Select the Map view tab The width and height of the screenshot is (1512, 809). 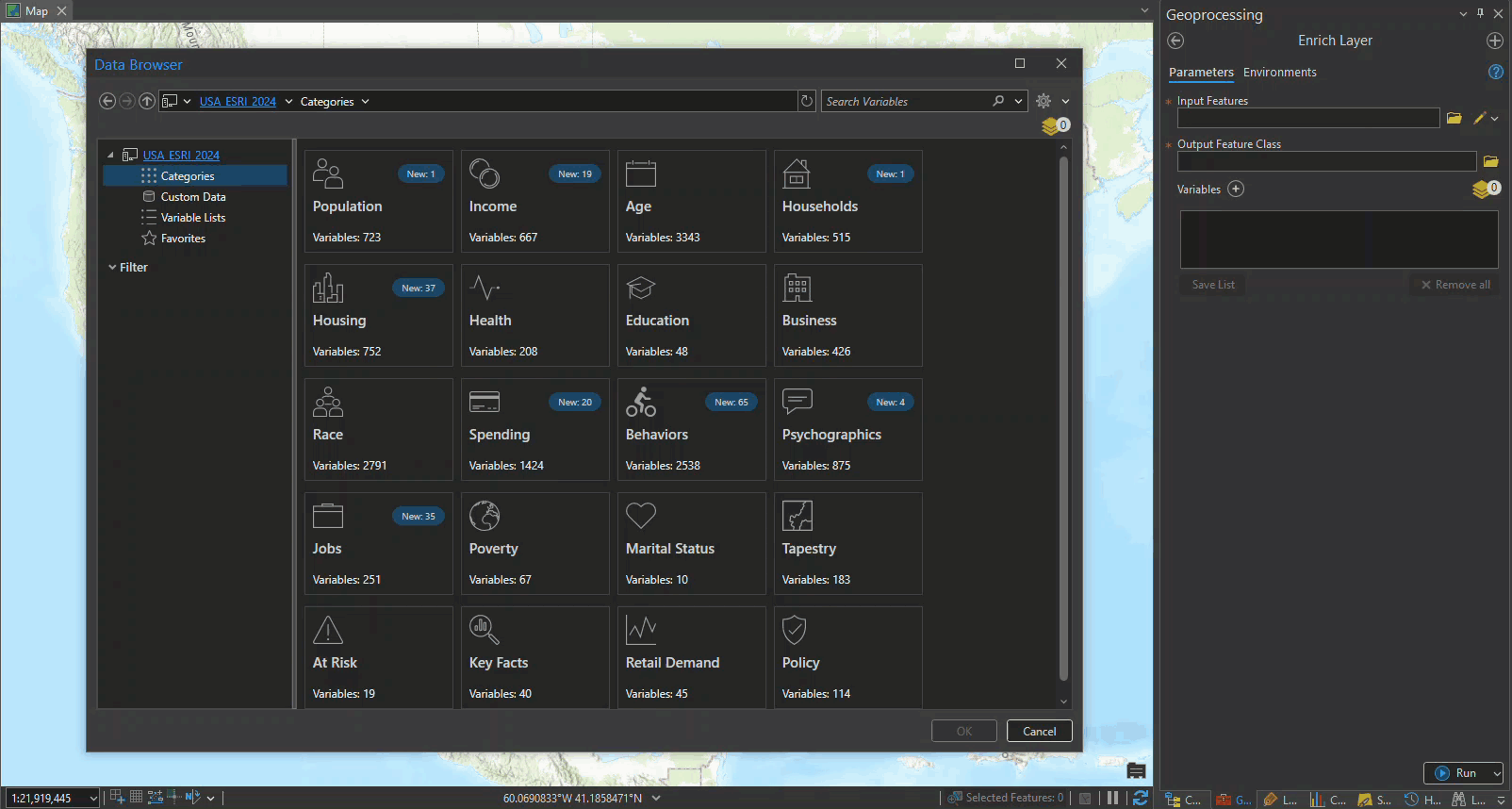point(36,10)
